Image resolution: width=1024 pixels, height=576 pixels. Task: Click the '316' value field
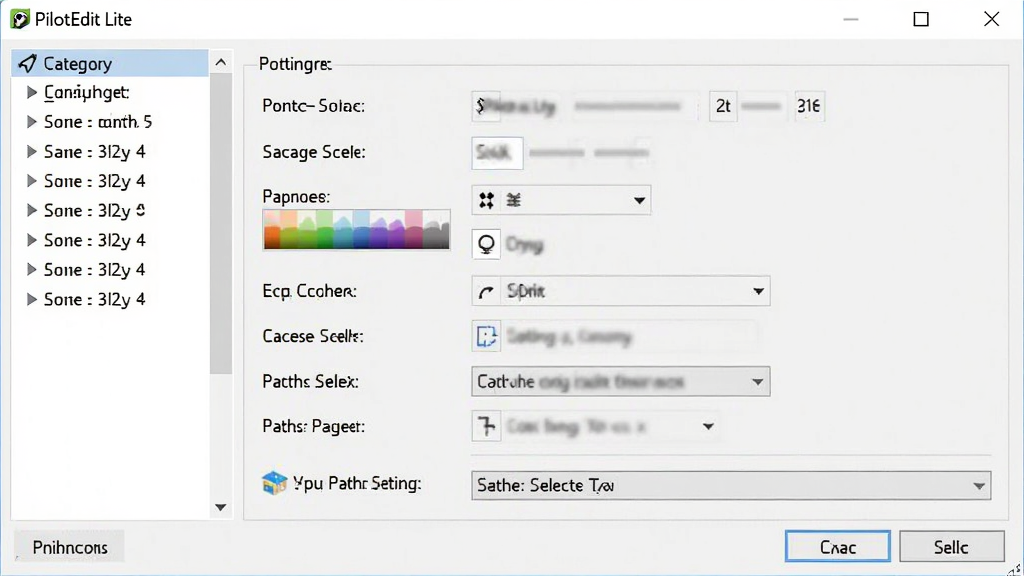808,106
